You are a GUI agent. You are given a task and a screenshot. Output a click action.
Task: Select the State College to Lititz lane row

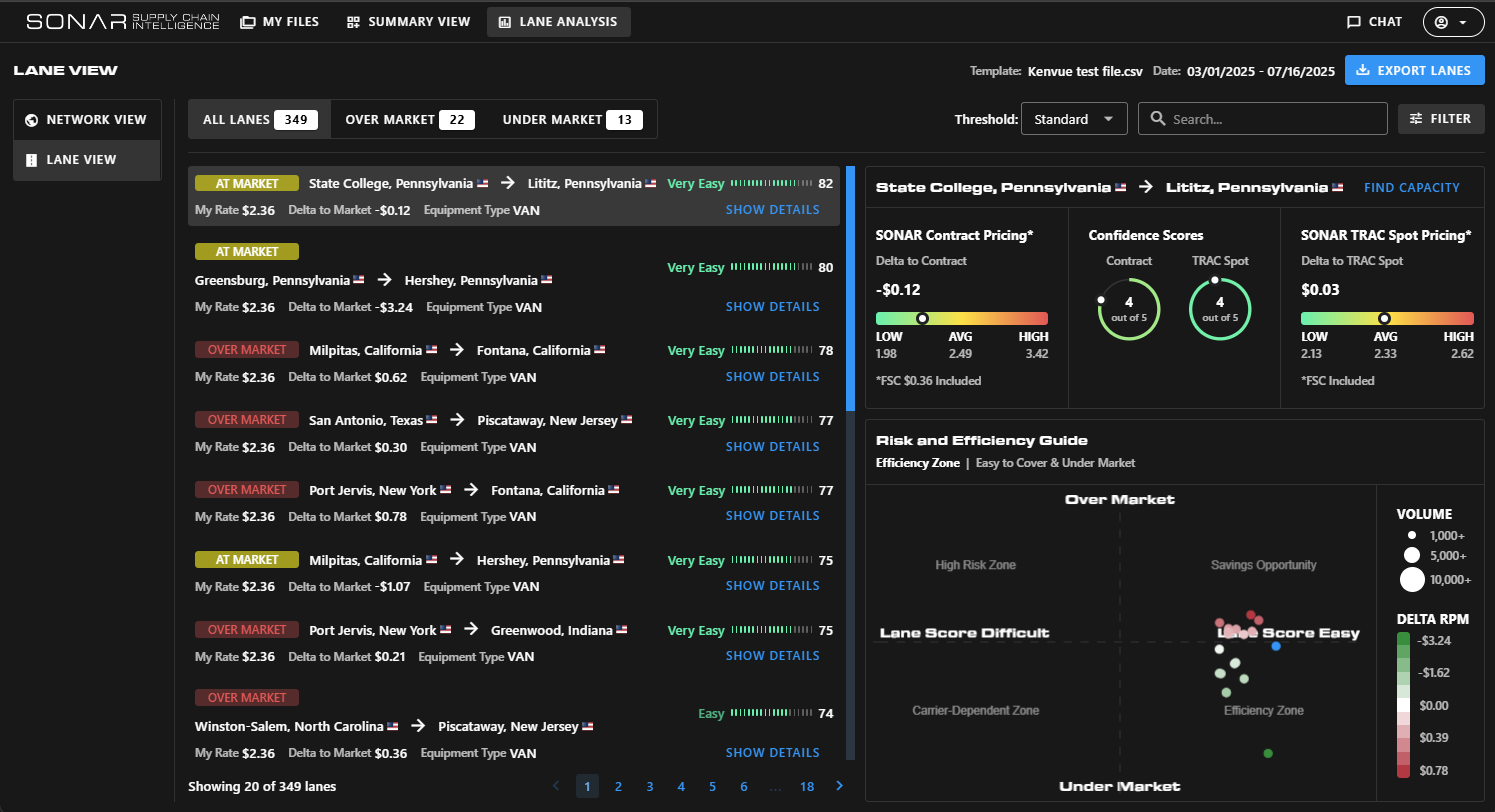point(514,196)
